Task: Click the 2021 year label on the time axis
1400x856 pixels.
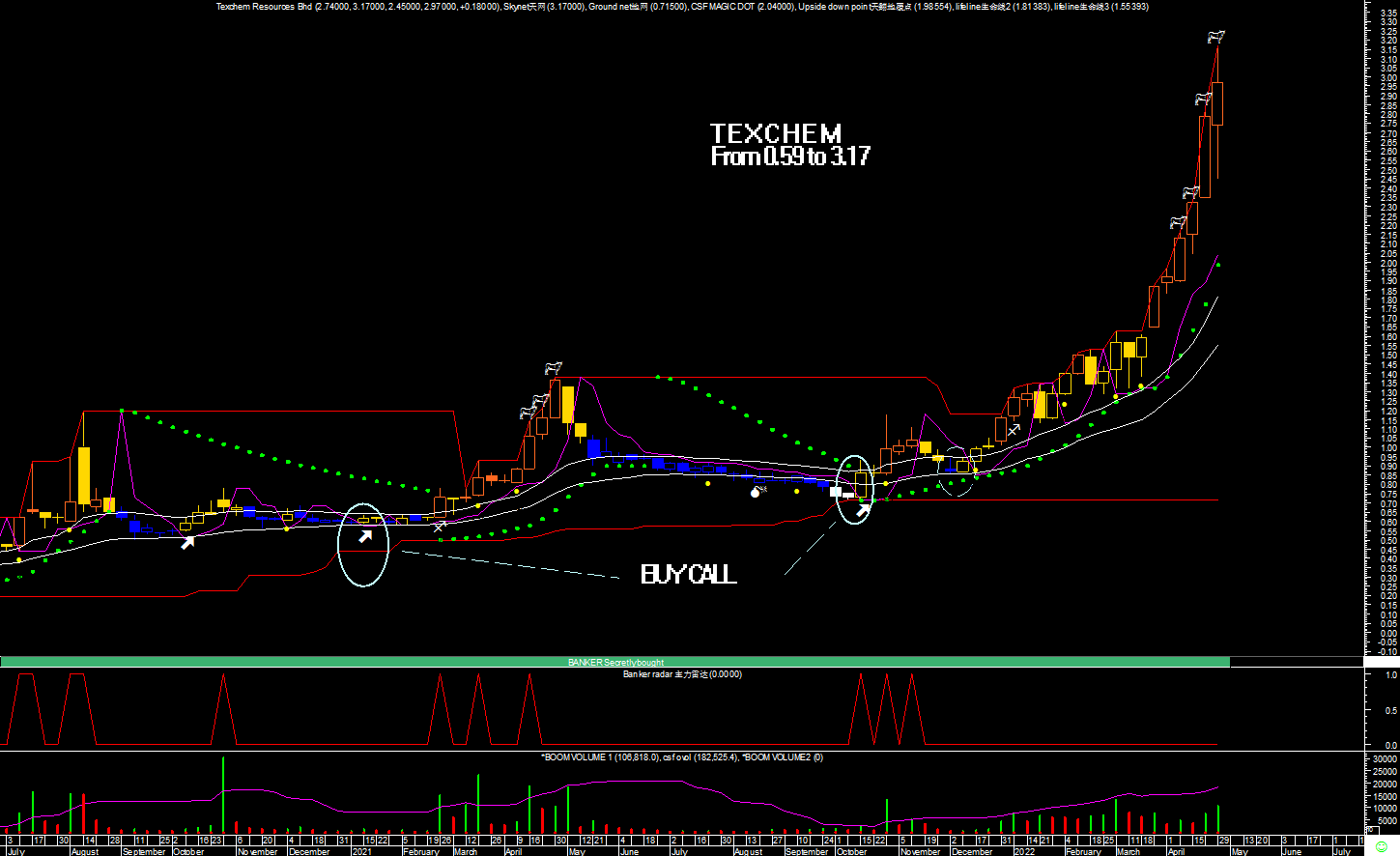Action: click(x=361, y=851)
